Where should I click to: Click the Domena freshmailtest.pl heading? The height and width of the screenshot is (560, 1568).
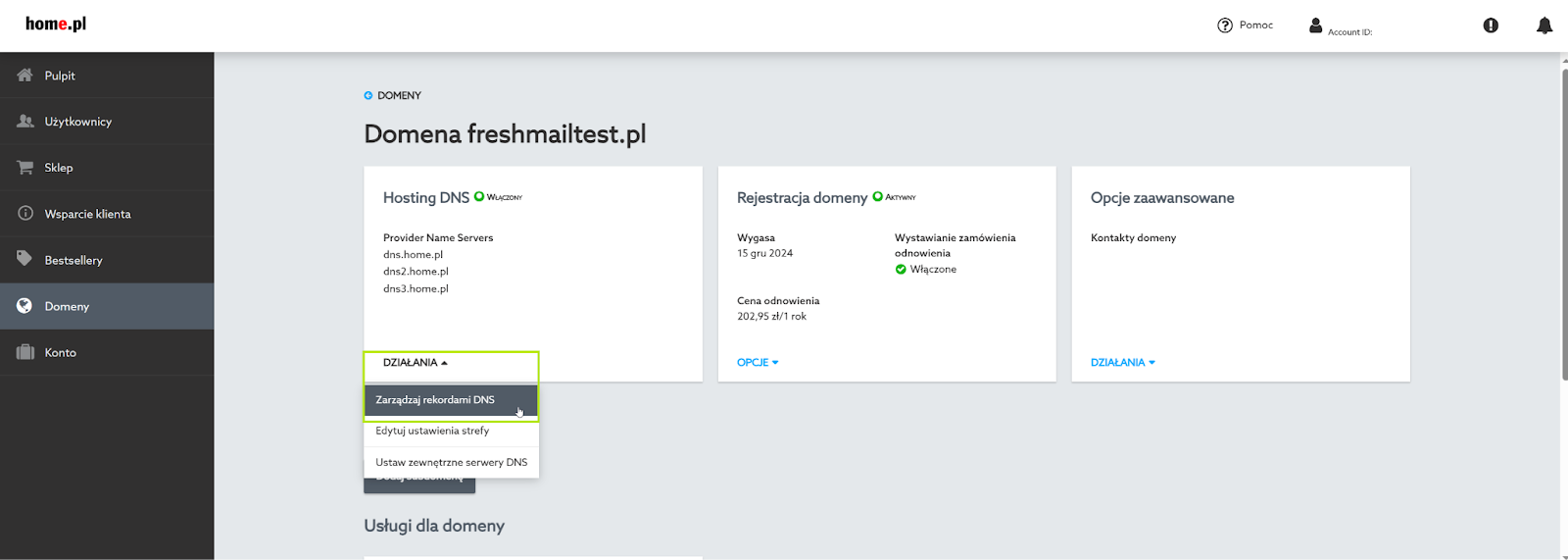point(505,134)
